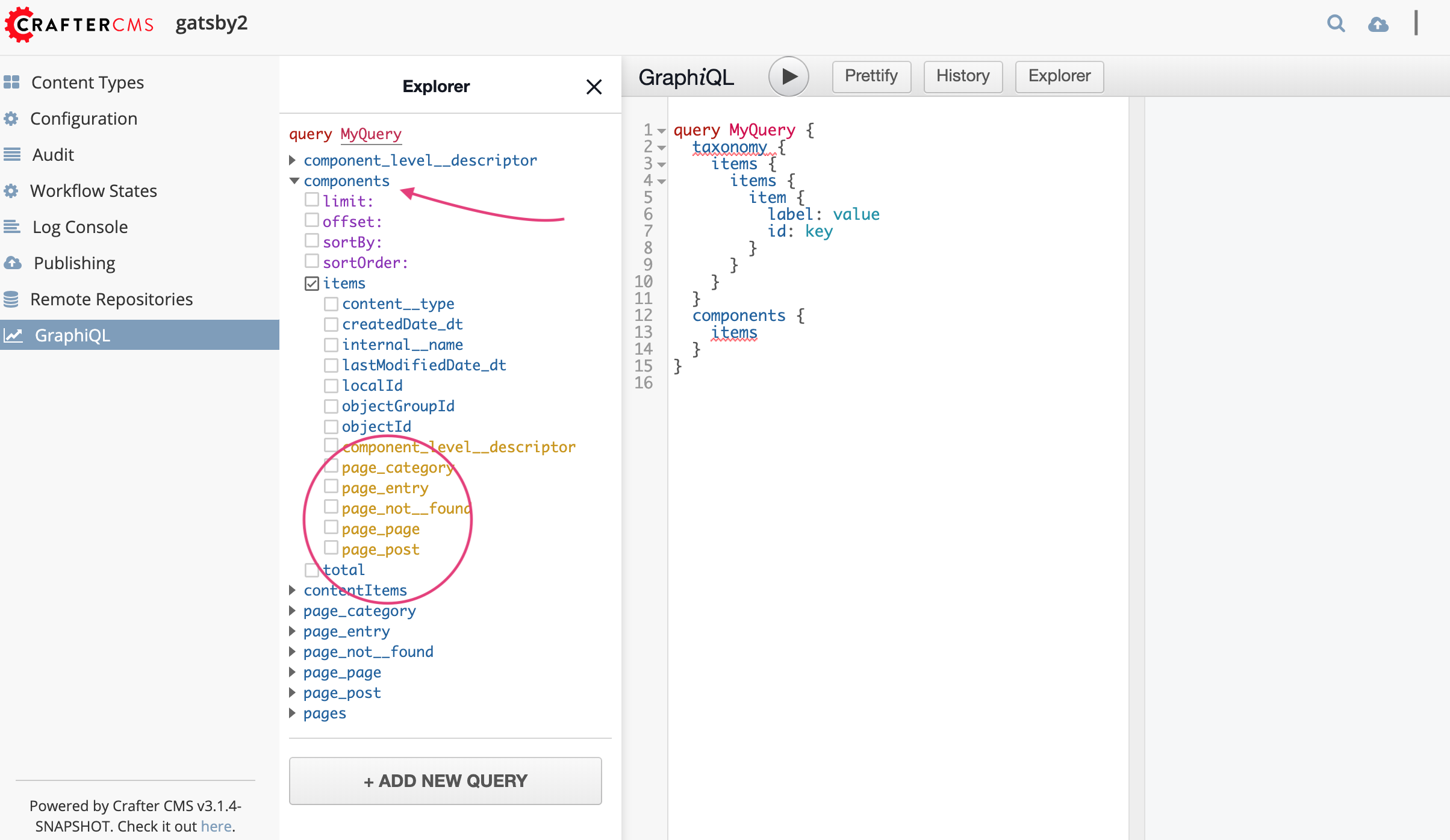This screenshot has width=1450, height=840.
Task: Collapse the components tree node
Action: (294, 180)
